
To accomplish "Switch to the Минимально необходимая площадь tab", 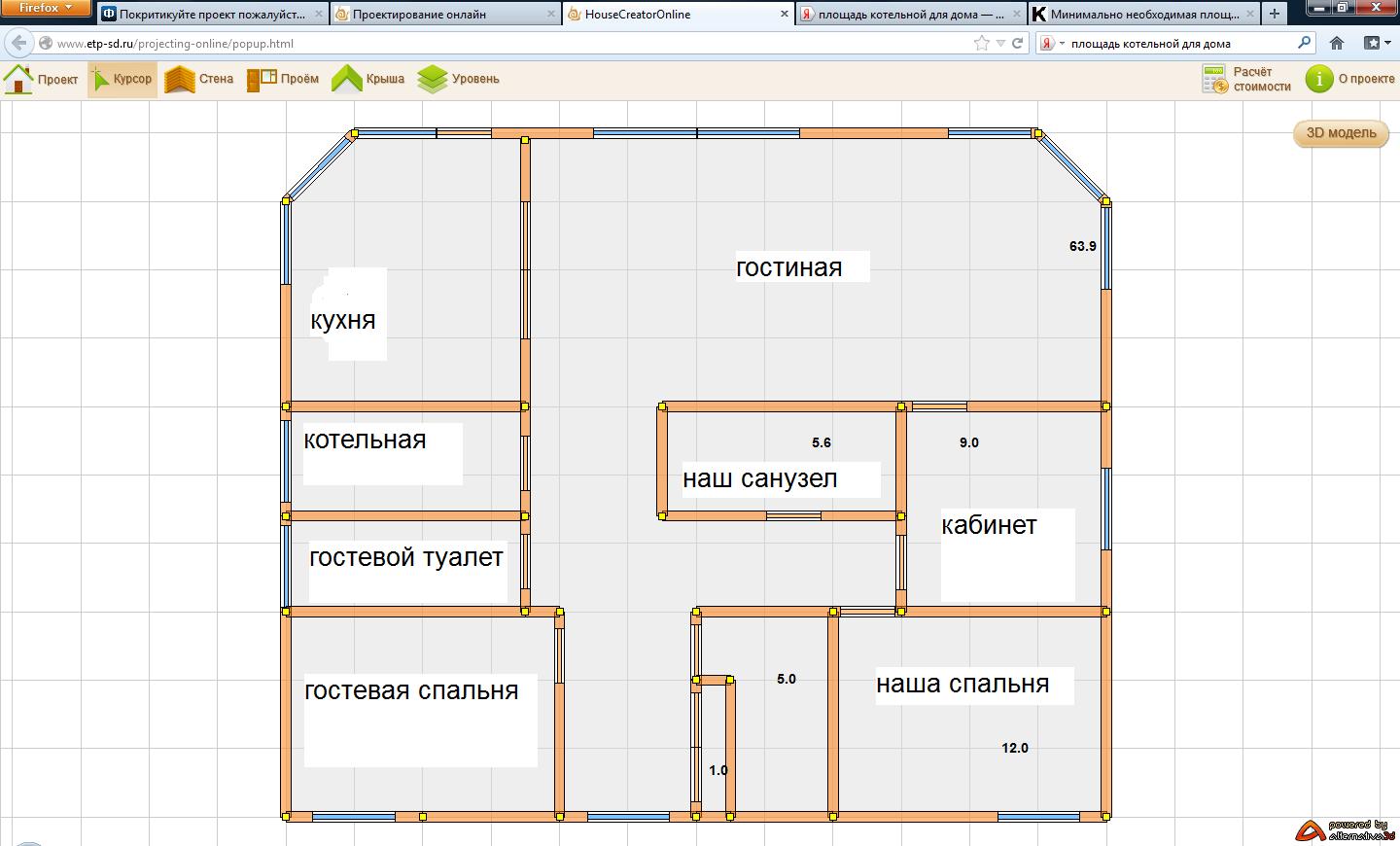I will (1143, 15).
